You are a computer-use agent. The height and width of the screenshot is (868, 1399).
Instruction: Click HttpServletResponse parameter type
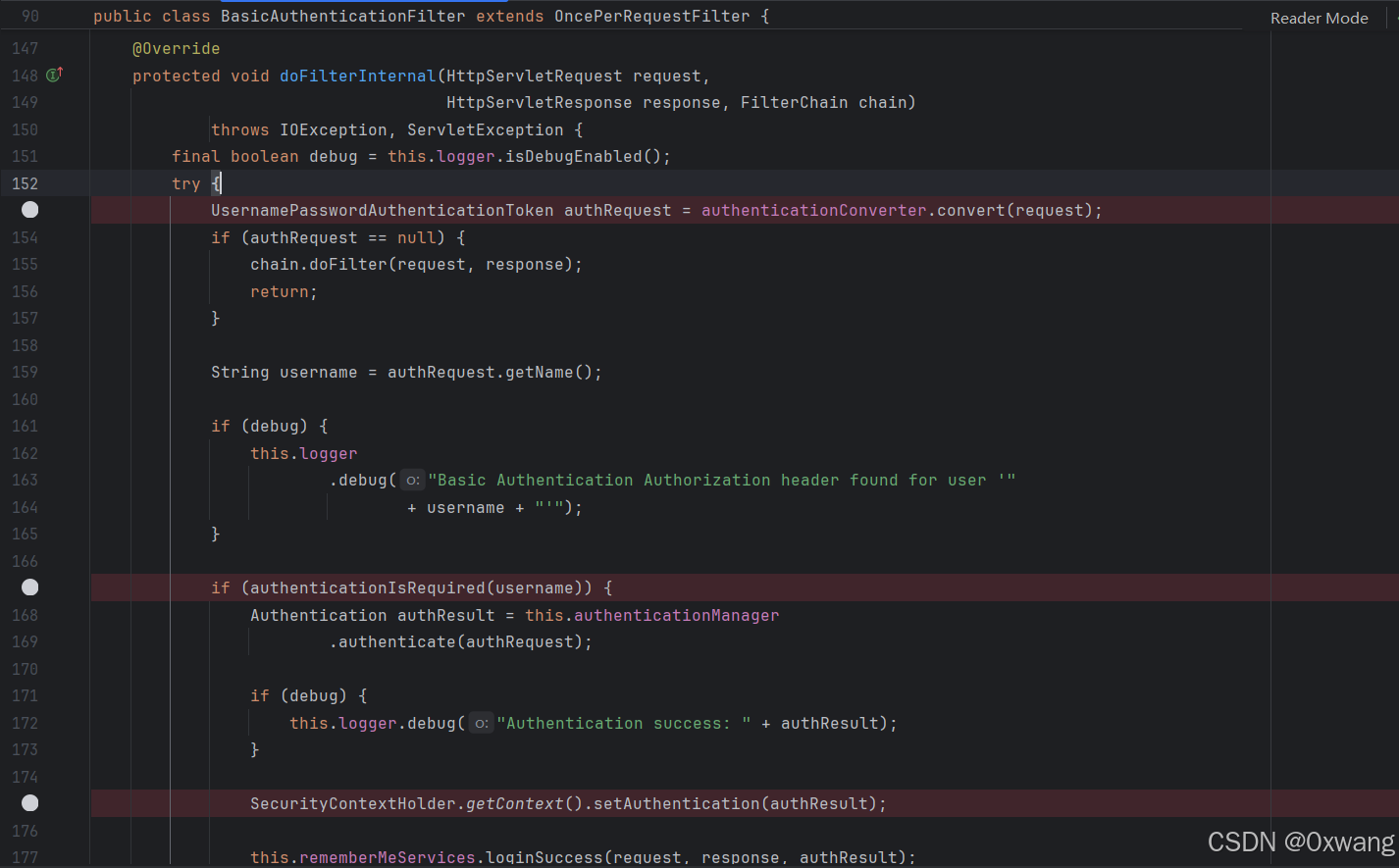(540, 102)
